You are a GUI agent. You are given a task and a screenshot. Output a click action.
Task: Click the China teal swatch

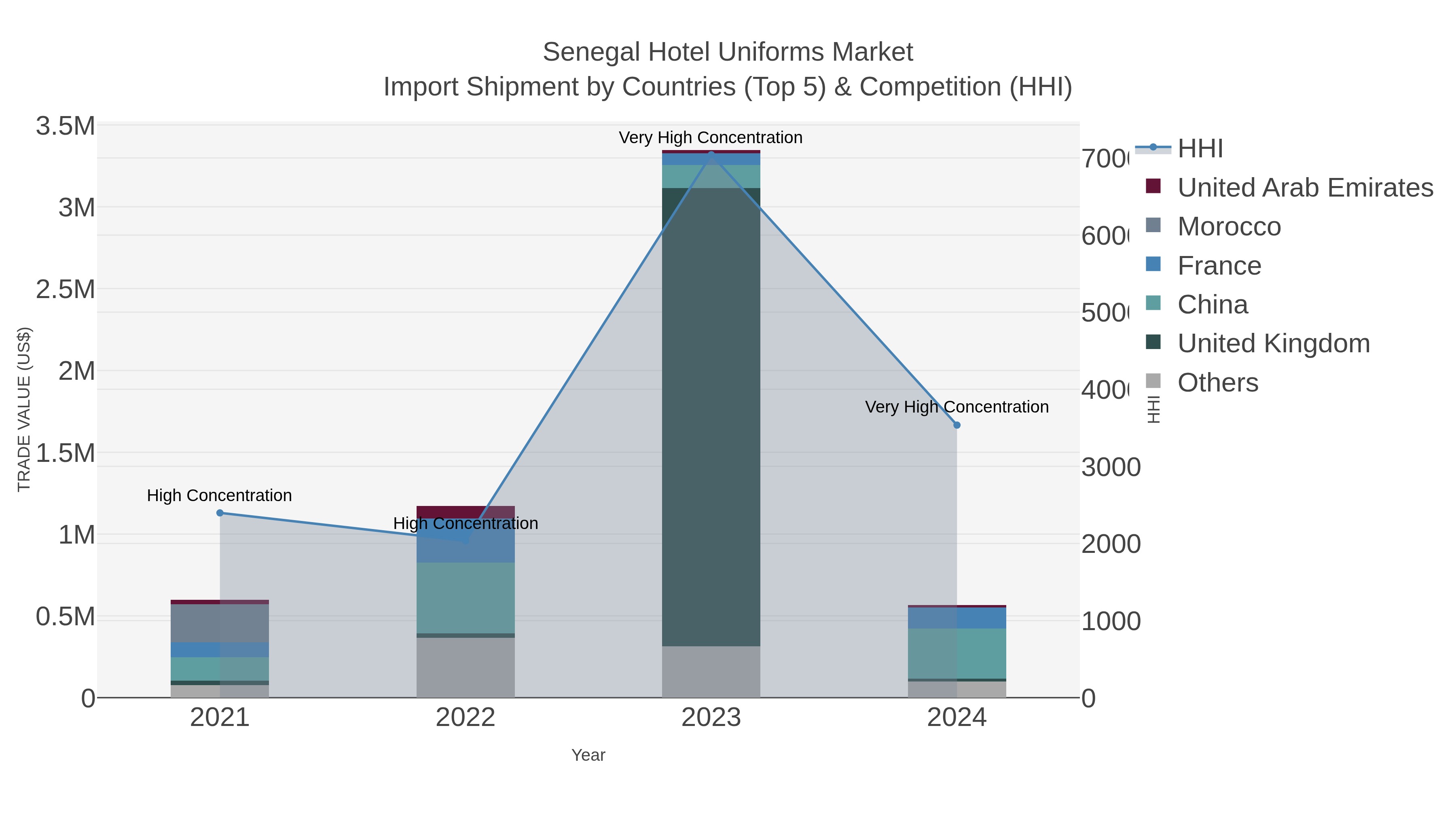1153,303
